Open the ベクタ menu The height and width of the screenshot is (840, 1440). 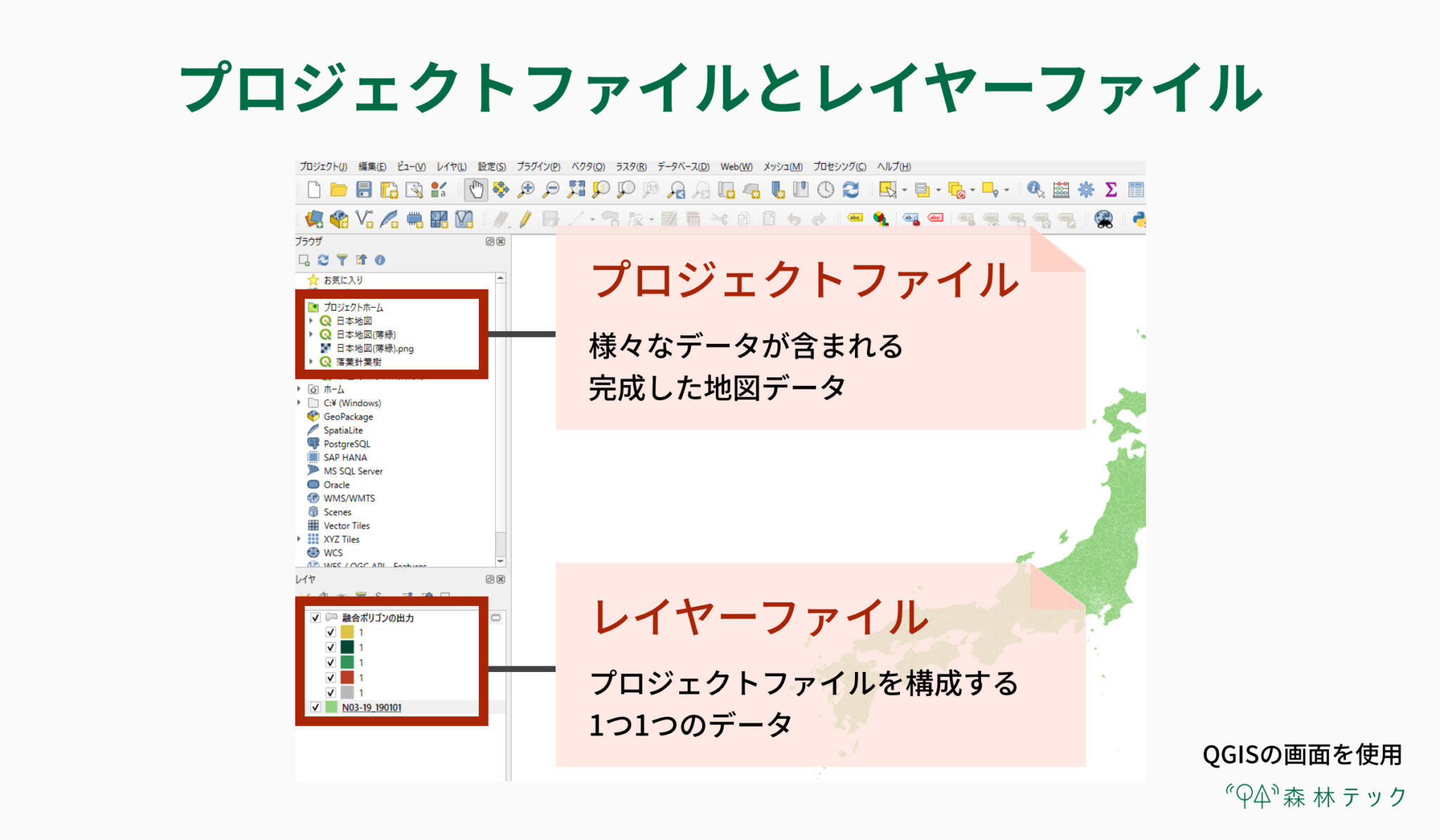pos(587,167)
